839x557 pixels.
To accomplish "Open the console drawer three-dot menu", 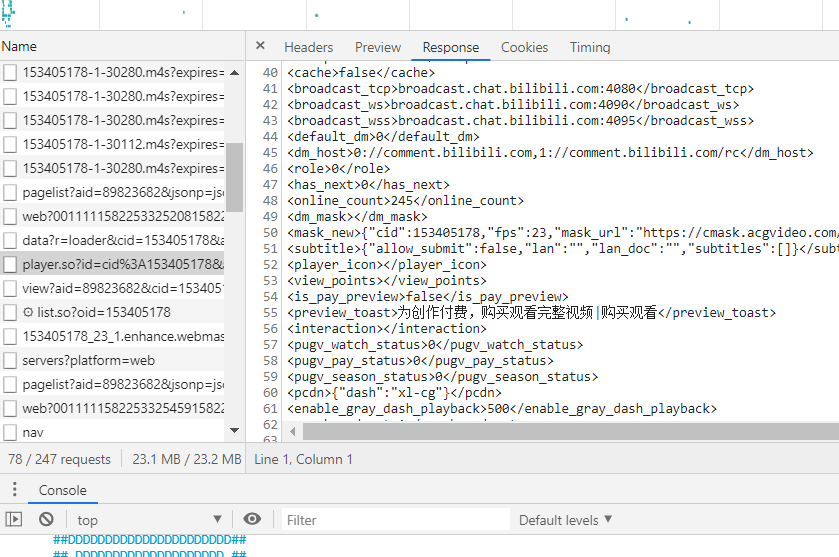I will (x=14, y=489).
